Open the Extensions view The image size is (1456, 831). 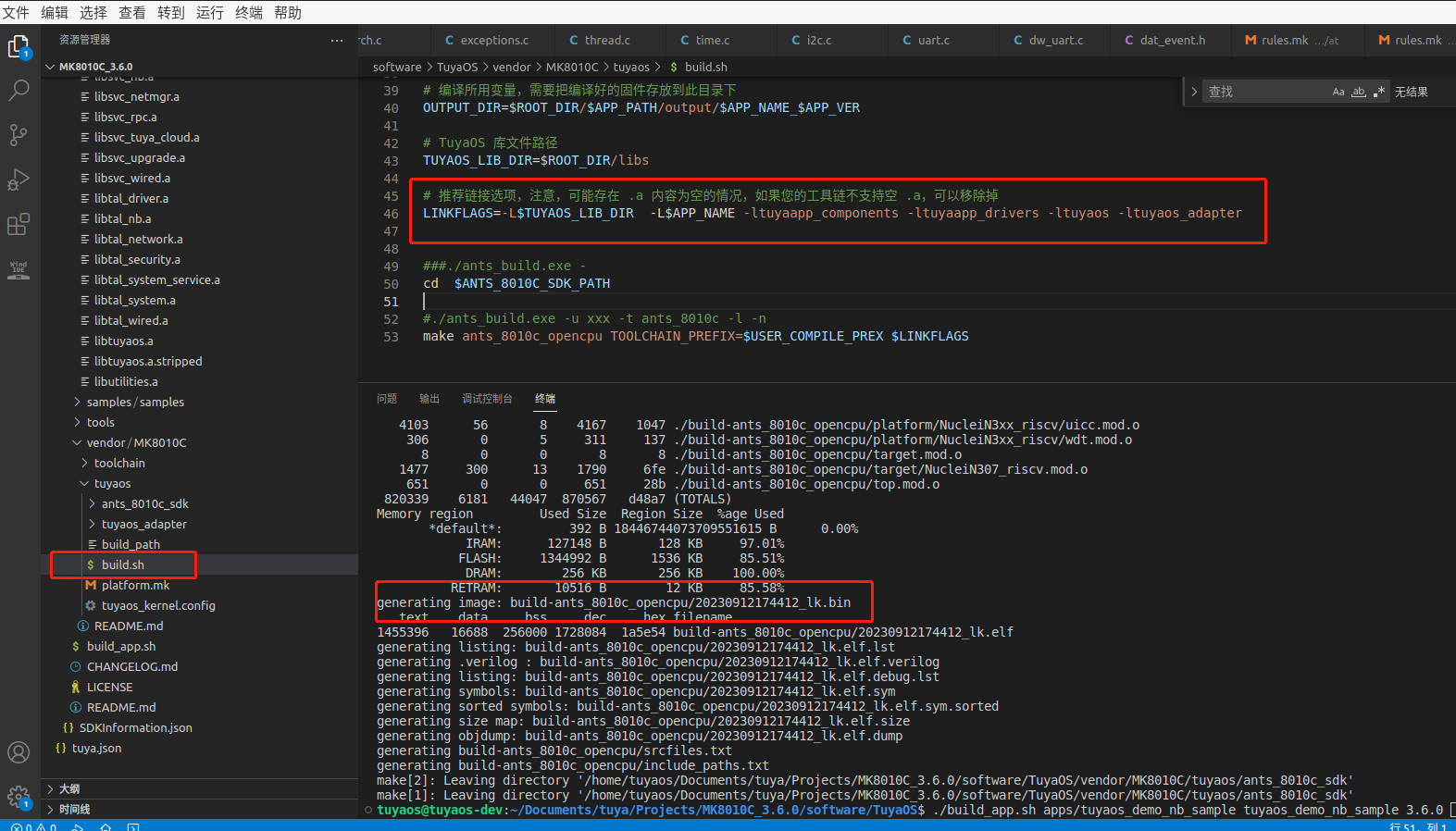(19, 224)
